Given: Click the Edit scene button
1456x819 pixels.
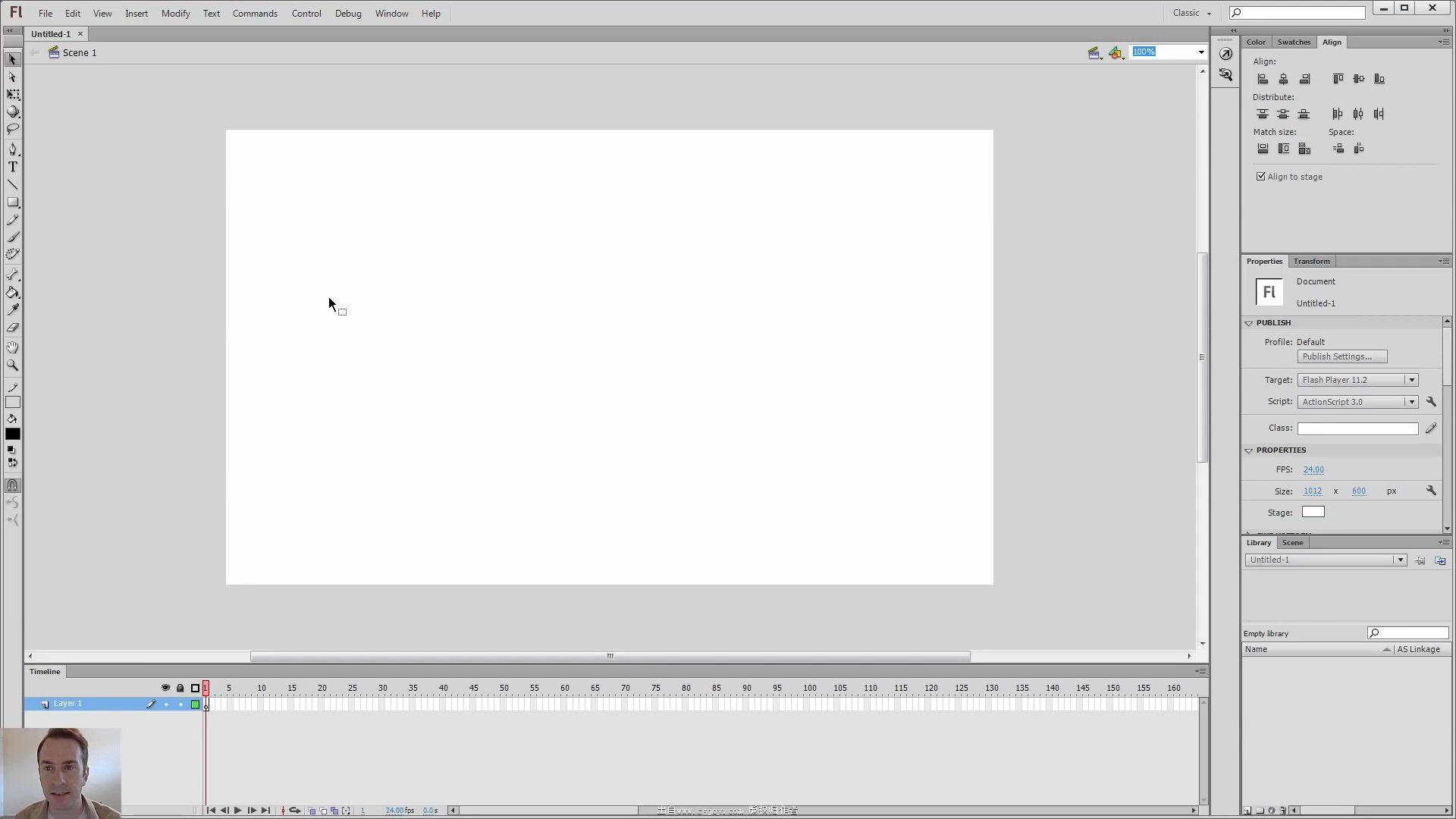Looking at the screenshot, I should [x=1093, y=52].
